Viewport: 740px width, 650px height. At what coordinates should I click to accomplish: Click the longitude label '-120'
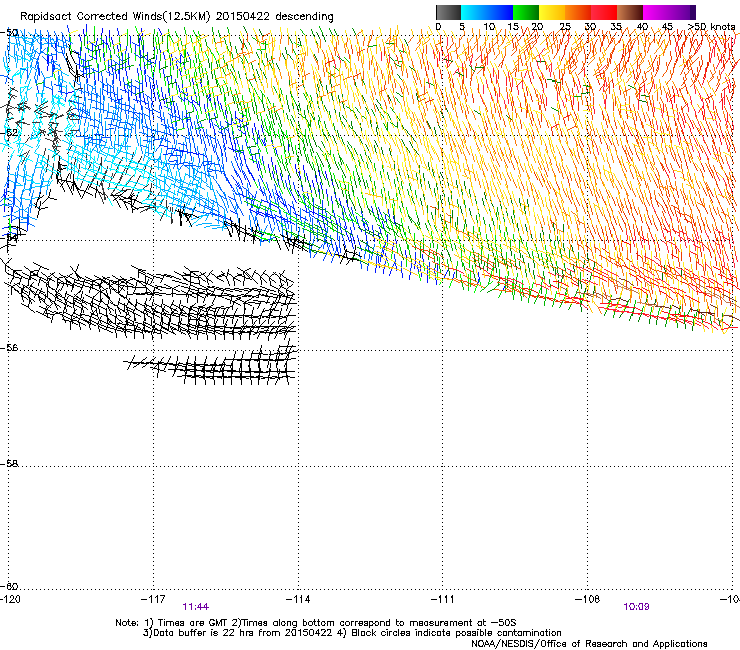(x=10, y=599)
